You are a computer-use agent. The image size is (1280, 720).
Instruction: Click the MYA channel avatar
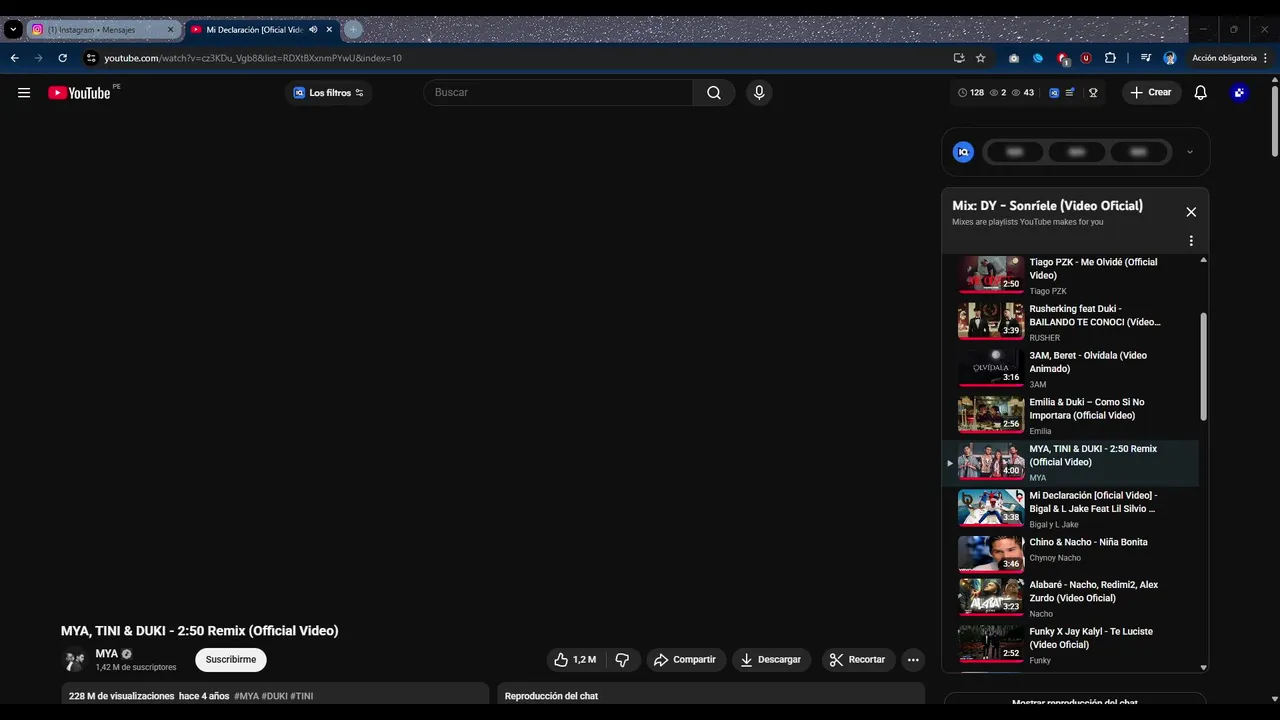(74, 660)
